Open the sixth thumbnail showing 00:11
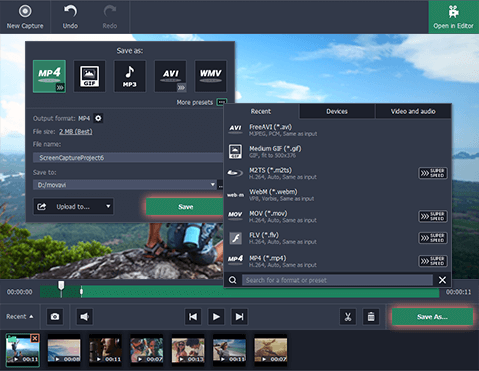This screenshot has height=371, width=479. tap(229, 351)
